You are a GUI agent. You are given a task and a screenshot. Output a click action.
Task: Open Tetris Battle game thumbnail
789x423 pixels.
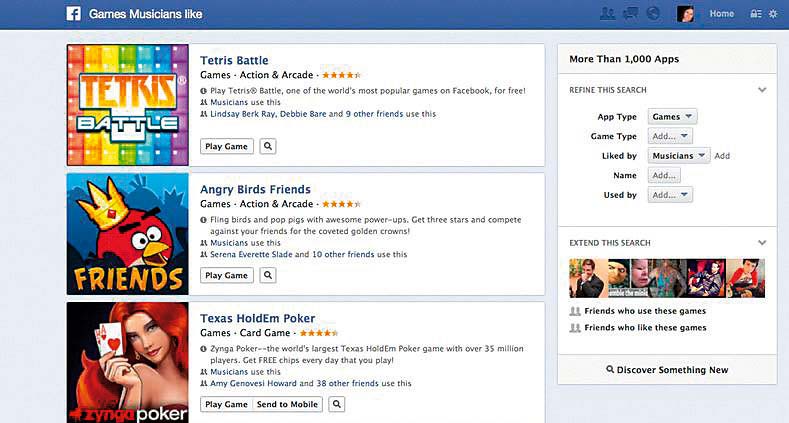[x=128, y=105]
